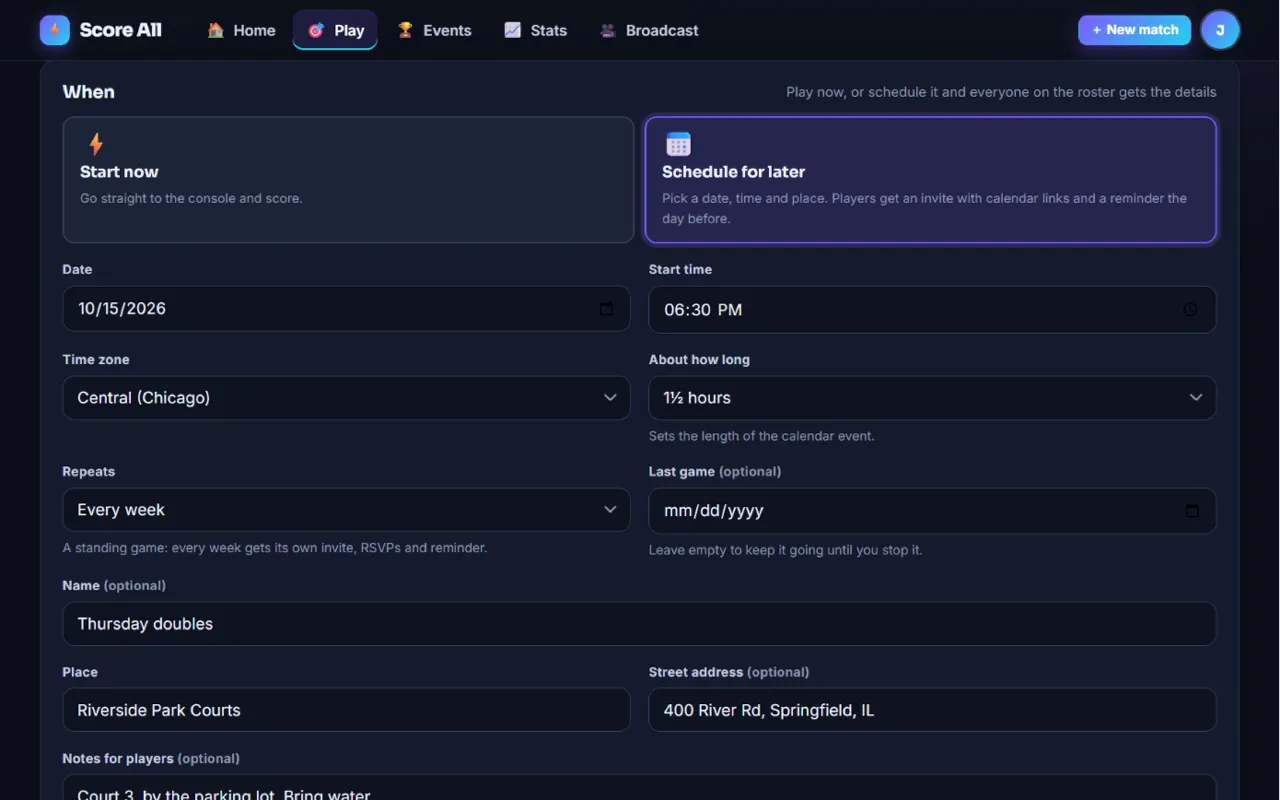Open the Last game calendar picker icon
The image size is (1280, 800).
[1192, 511]
